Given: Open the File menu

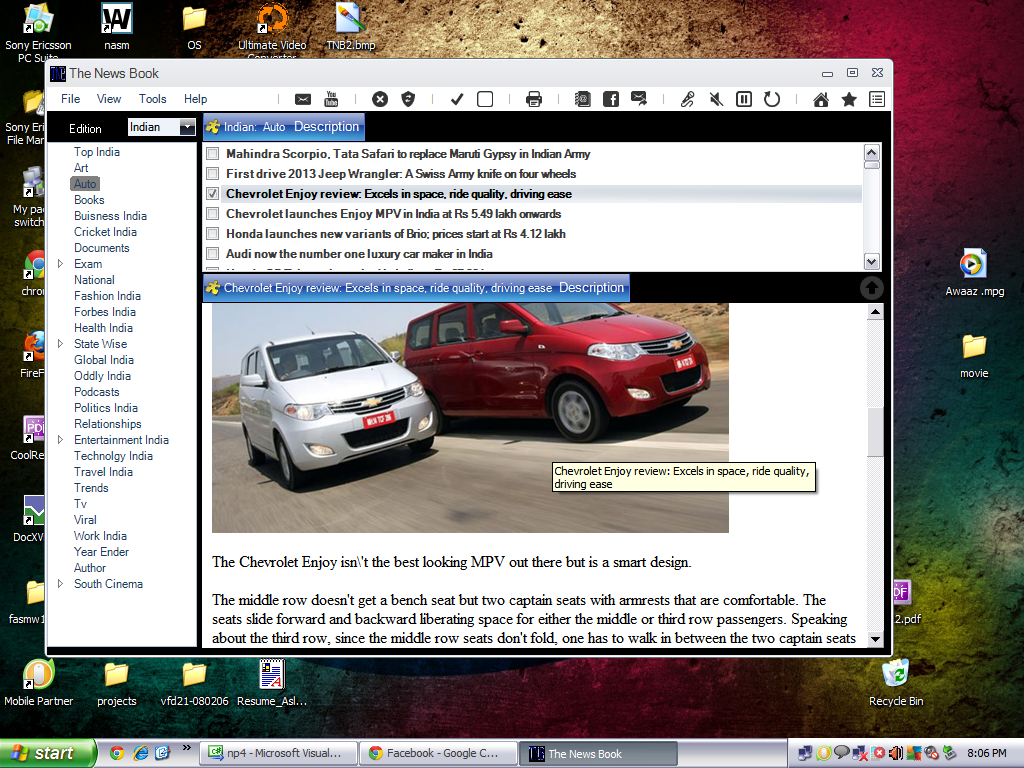Looking at the screenshot, I should [x=70, y=99].
